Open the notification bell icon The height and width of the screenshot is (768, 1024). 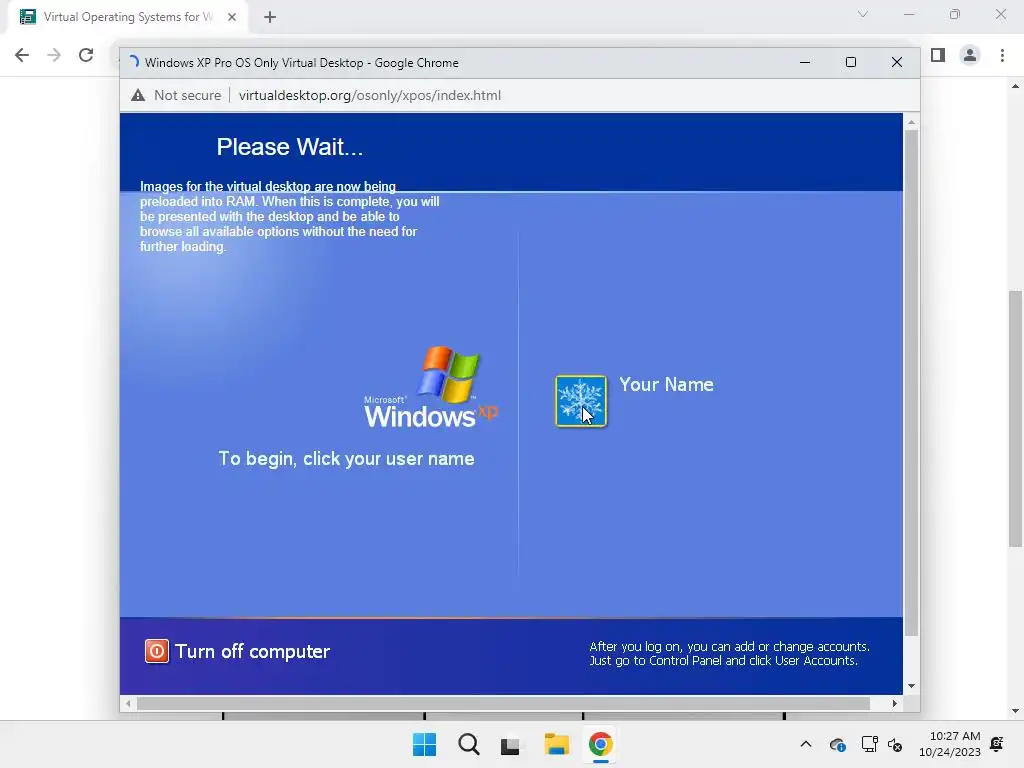pos(997,744)
